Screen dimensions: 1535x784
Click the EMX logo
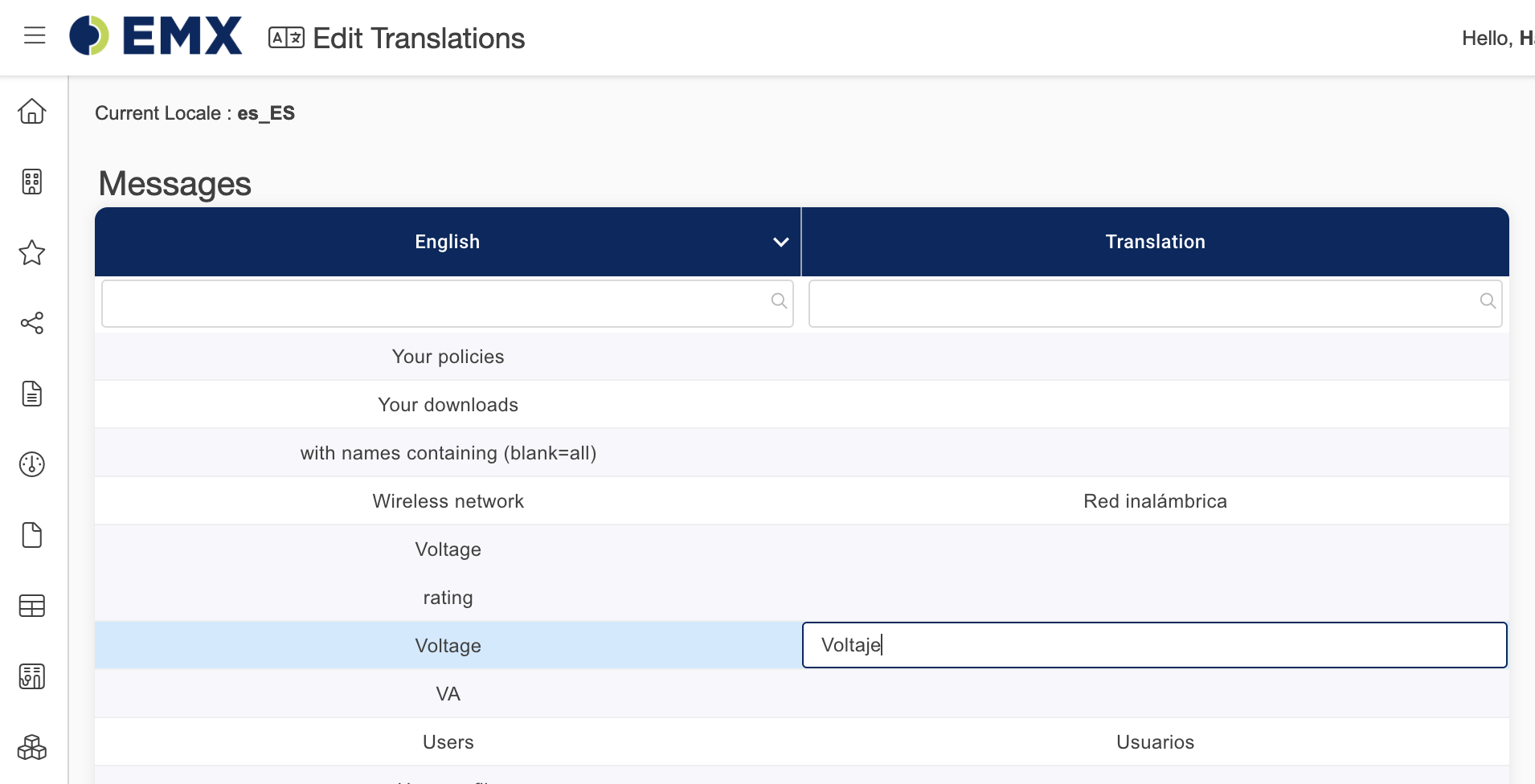(155, 36)
